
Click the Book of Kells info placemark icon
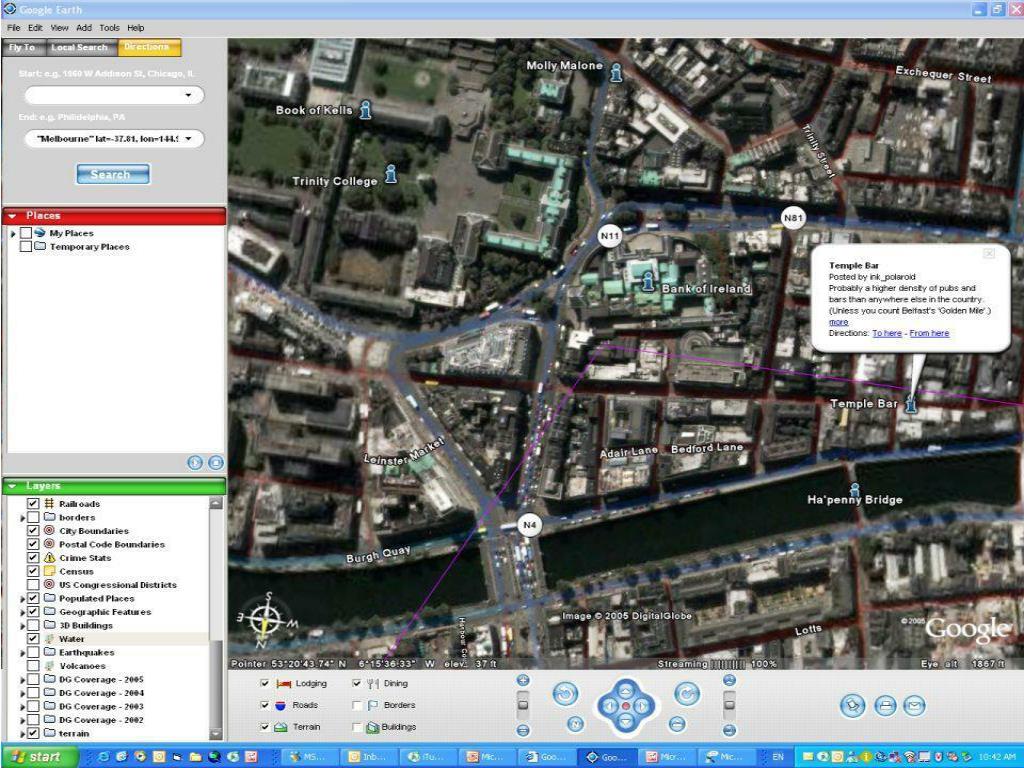pyautogui.click(x=366, y=110)
